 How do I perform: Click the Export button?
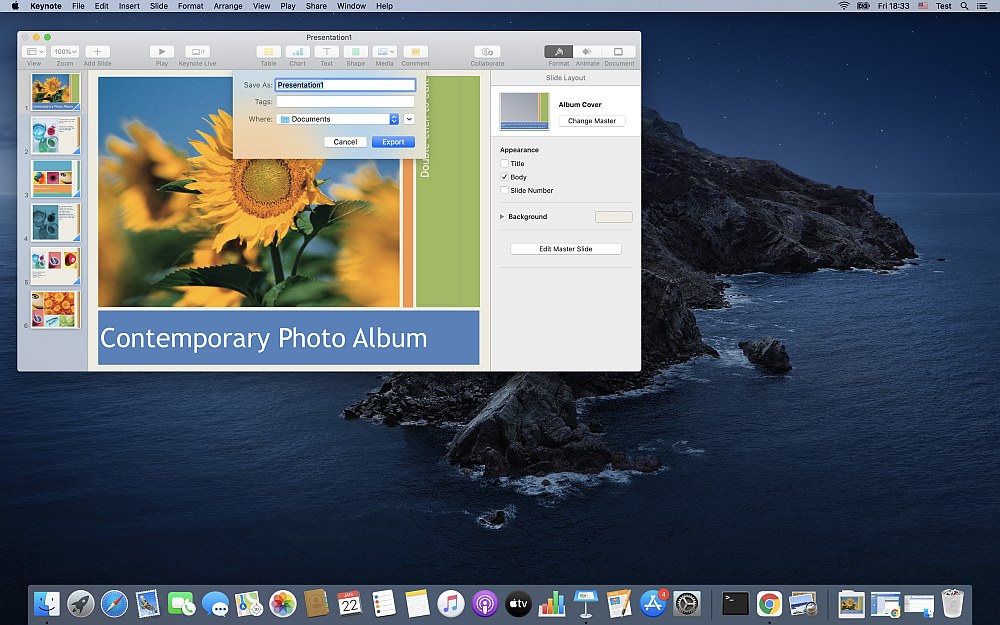pyautogui.click(x=393, y=142)
